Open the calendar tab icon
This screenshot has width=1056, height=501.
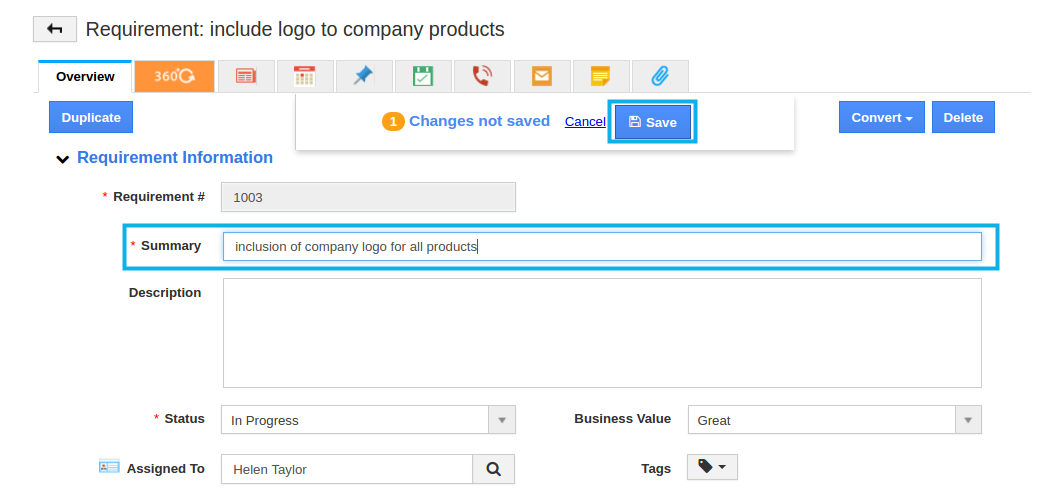[x=304, y=76]
